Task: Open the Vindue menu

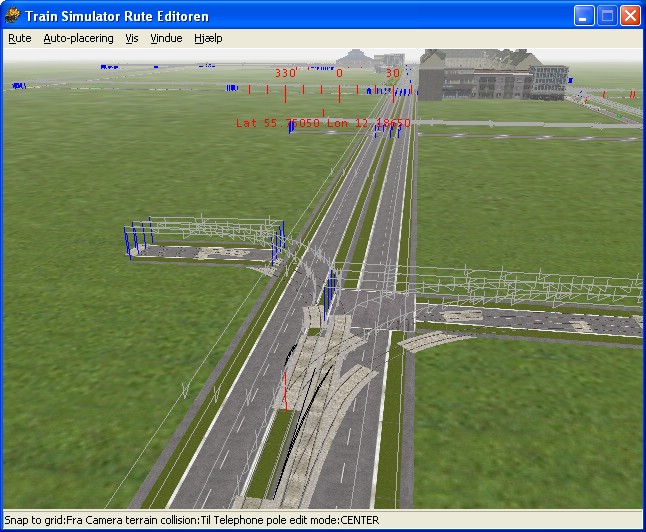Action: 166,38
